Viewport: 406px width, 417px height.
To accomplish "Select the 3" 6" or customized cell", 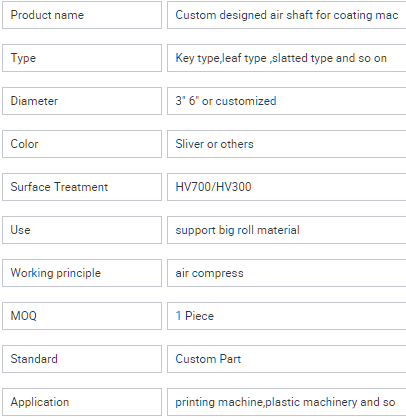I will [286, 101].
